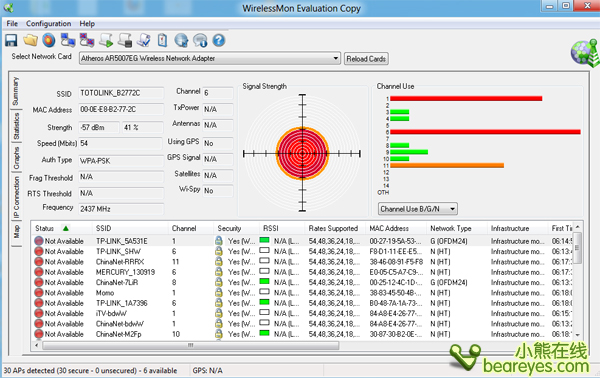Screen dimensions: 600x378
Task: Click the connect computers toolbar icon
Action: coord(68,40)
